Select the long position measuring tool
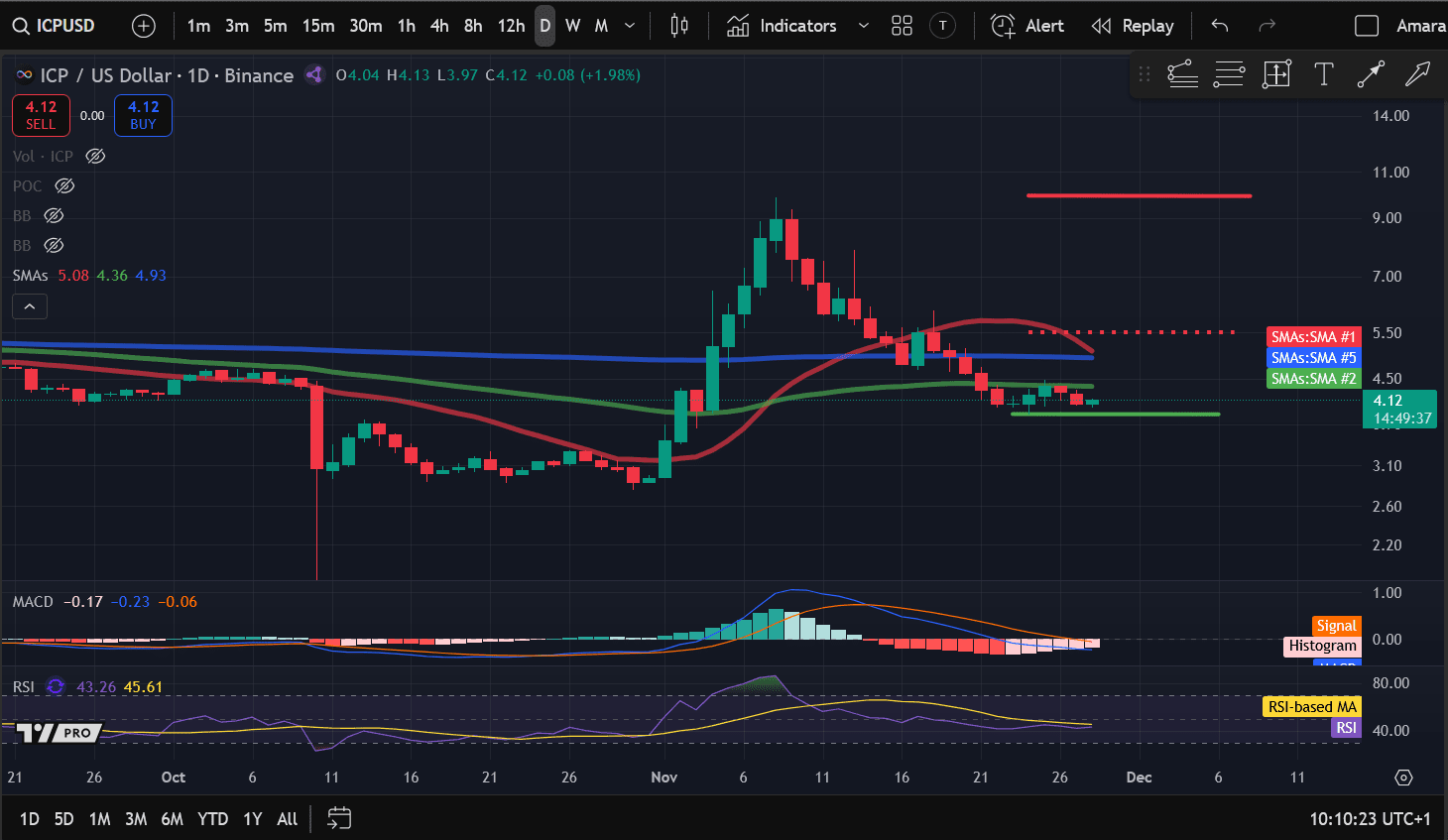The width and height of the screenshot is (1448, 840). coord(1276,74)
